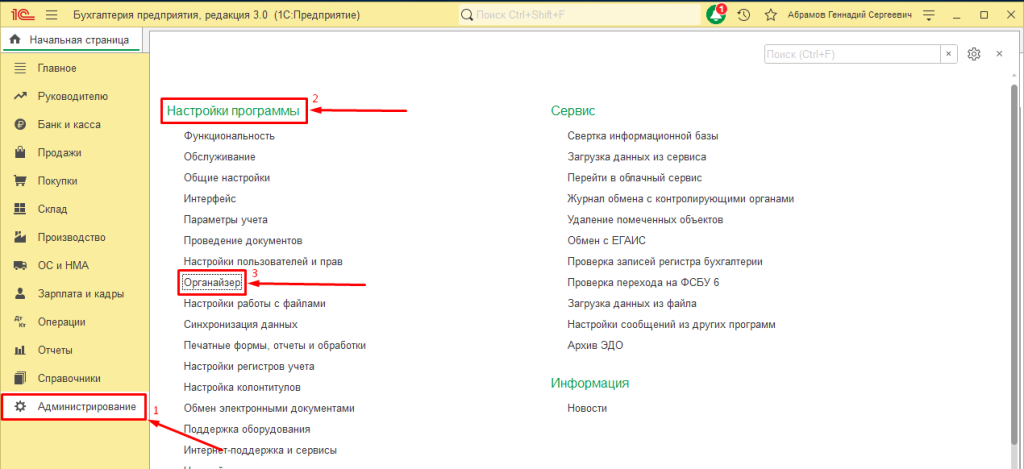
Task: Open Свертка информационной базы link
Action: coord(643,136)
